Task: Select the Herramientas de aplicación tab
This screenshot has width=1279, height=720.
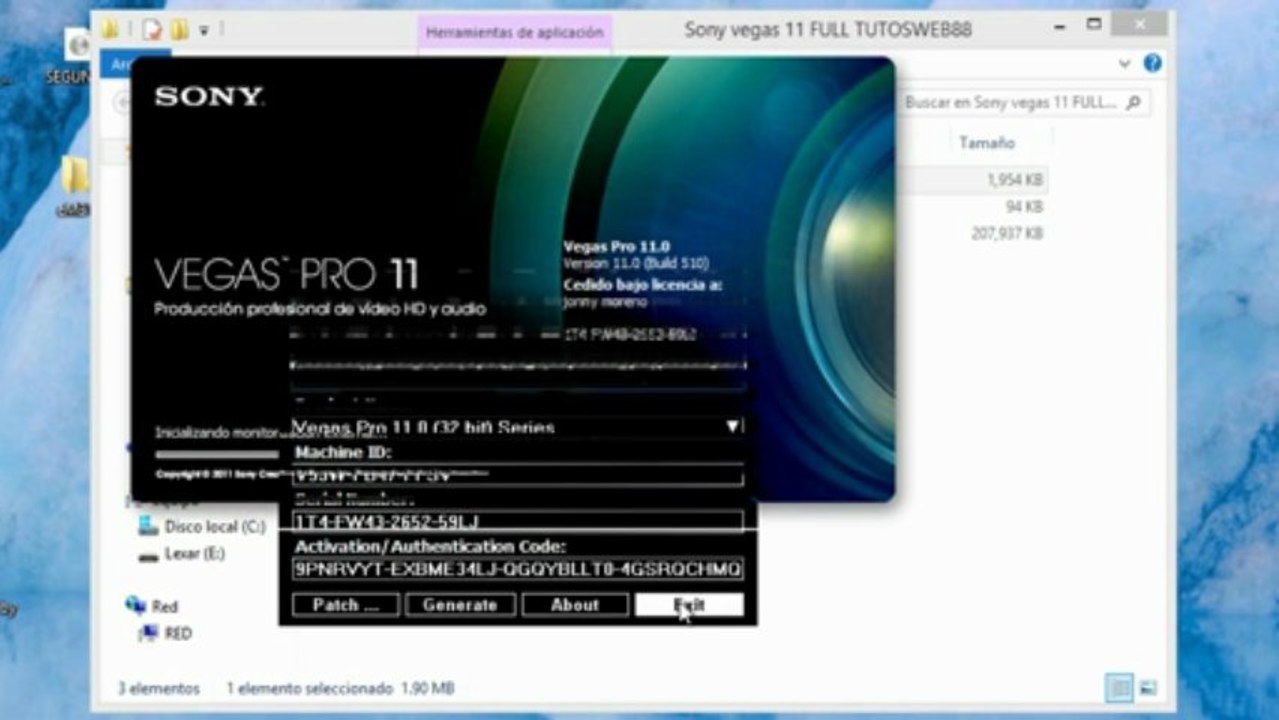Action: point(514,32)
